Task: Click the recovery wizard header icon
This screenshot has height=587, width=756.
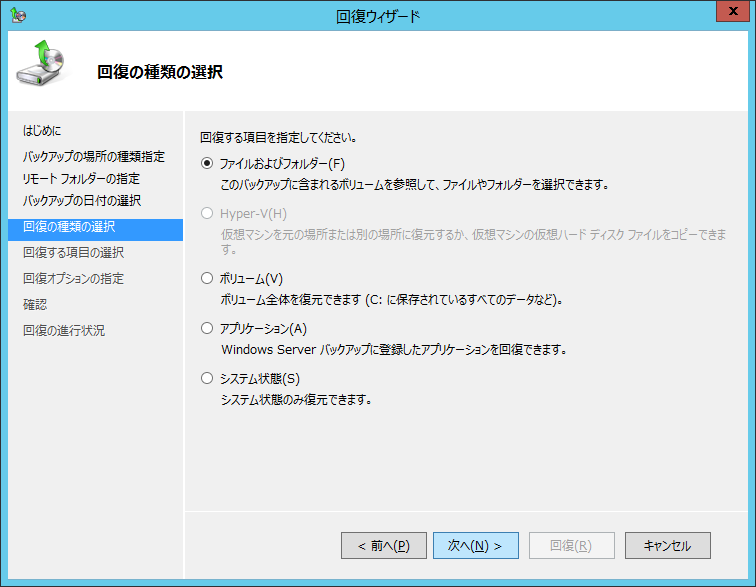Action: click(42, 66)
